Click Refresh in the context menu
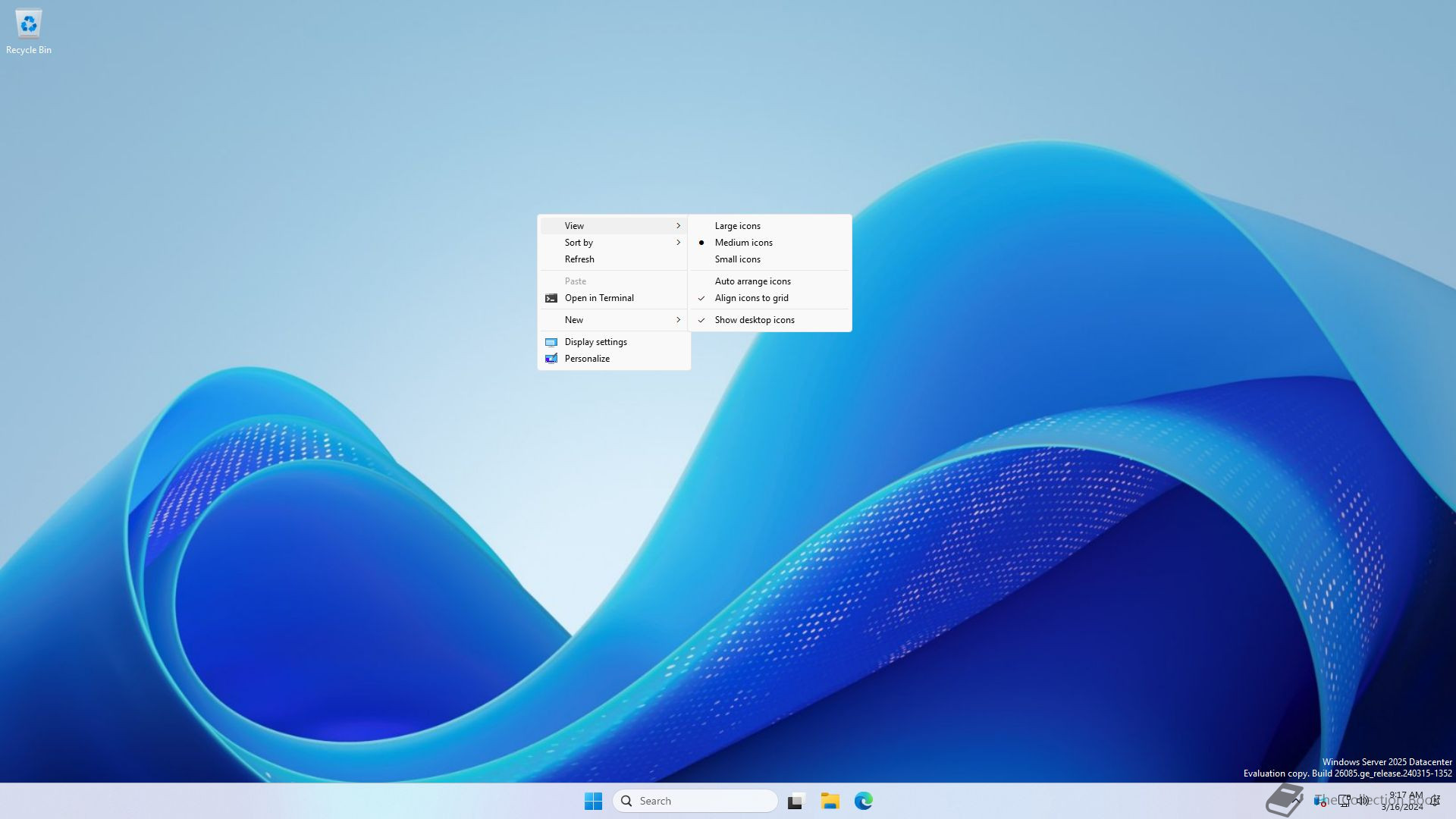 click(x=579, y=259)
